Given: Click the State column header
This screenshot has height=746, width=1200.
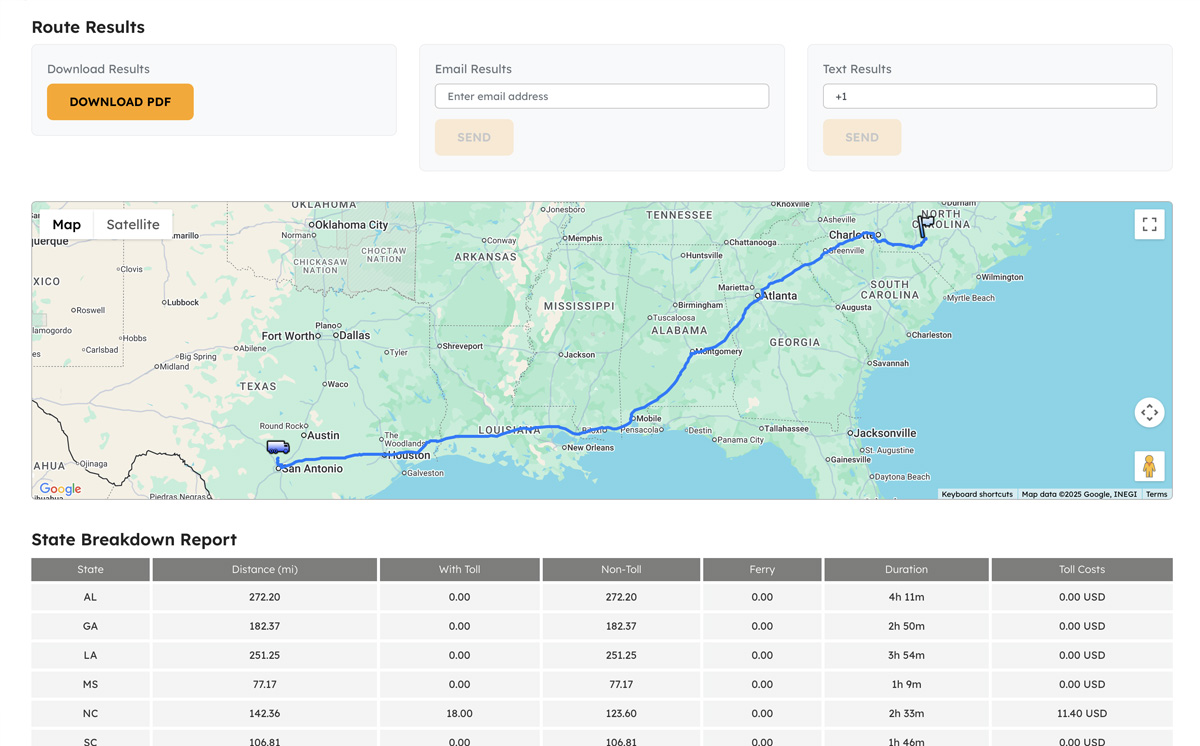Looking at the screenshot, I should click(x=90, y=570).
